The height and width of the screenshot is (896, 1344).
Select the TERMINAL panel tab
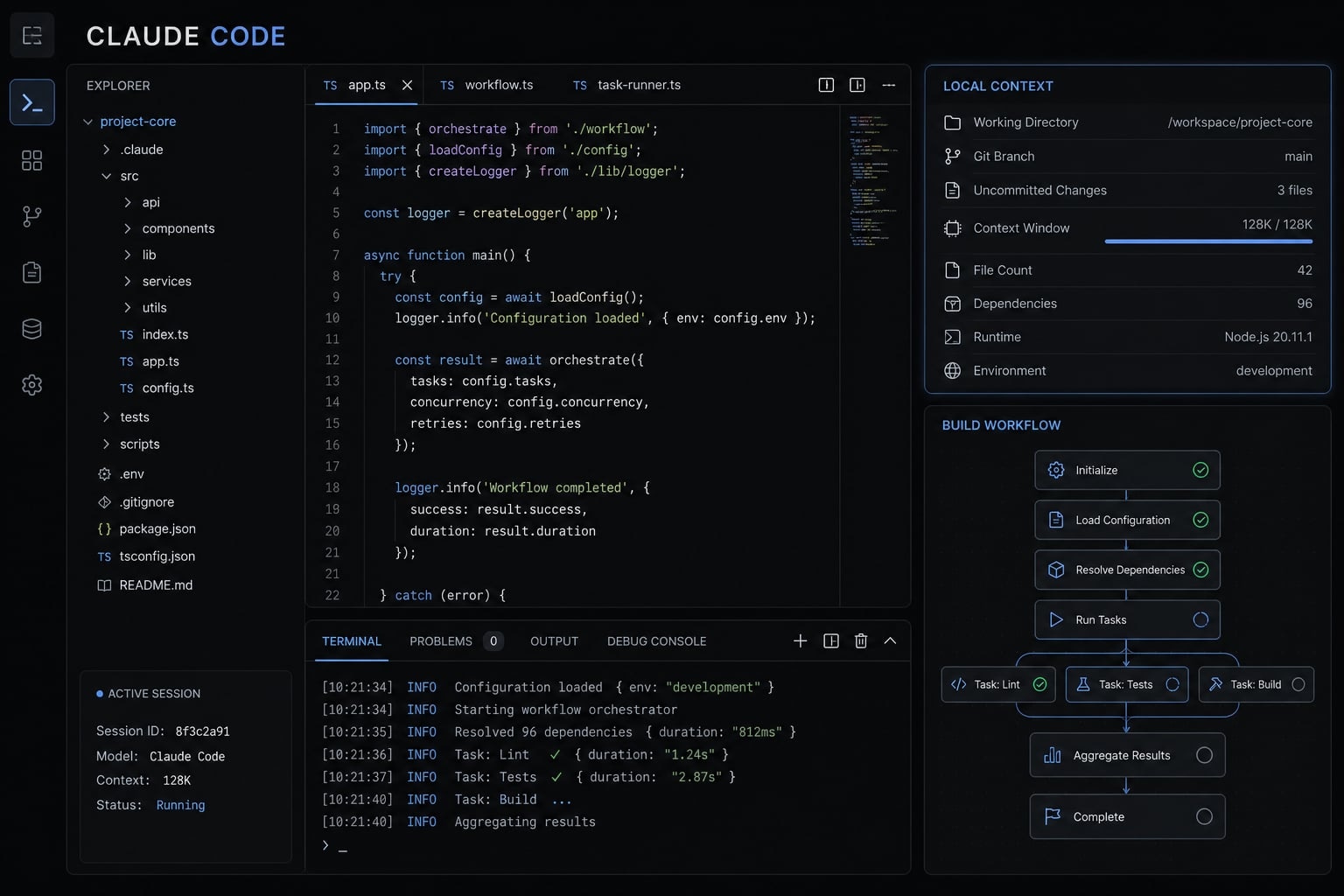(352, 641)
